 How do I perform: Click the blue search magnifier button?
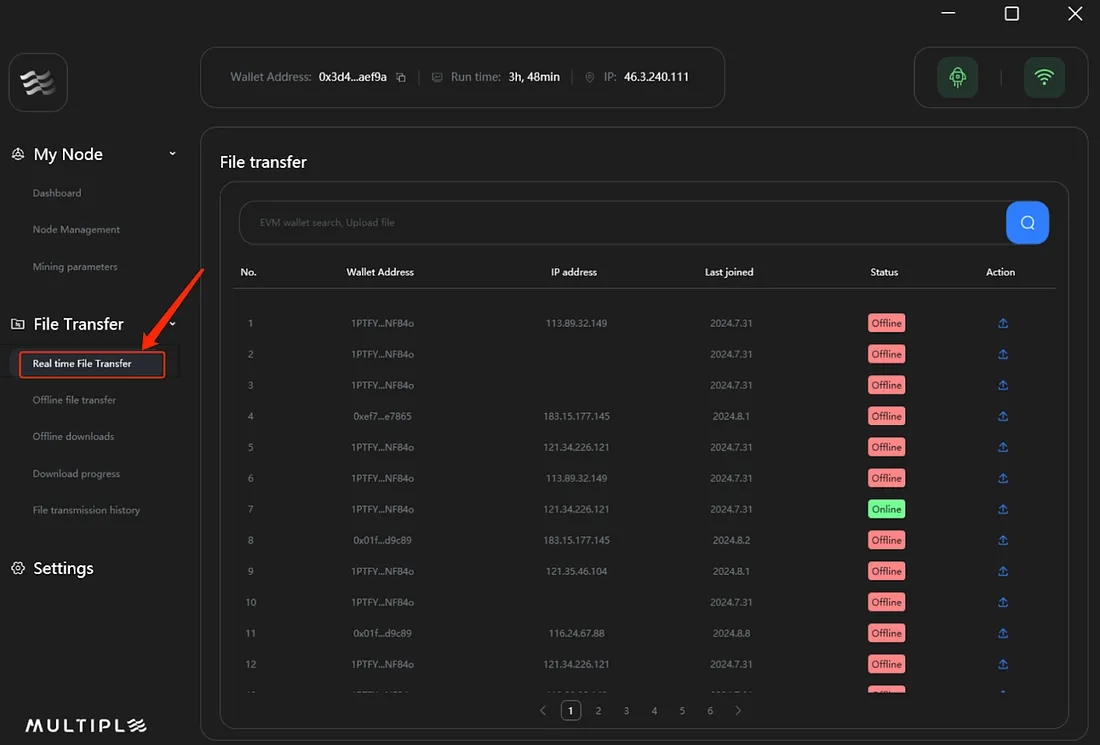click(x=1027, y=223)
